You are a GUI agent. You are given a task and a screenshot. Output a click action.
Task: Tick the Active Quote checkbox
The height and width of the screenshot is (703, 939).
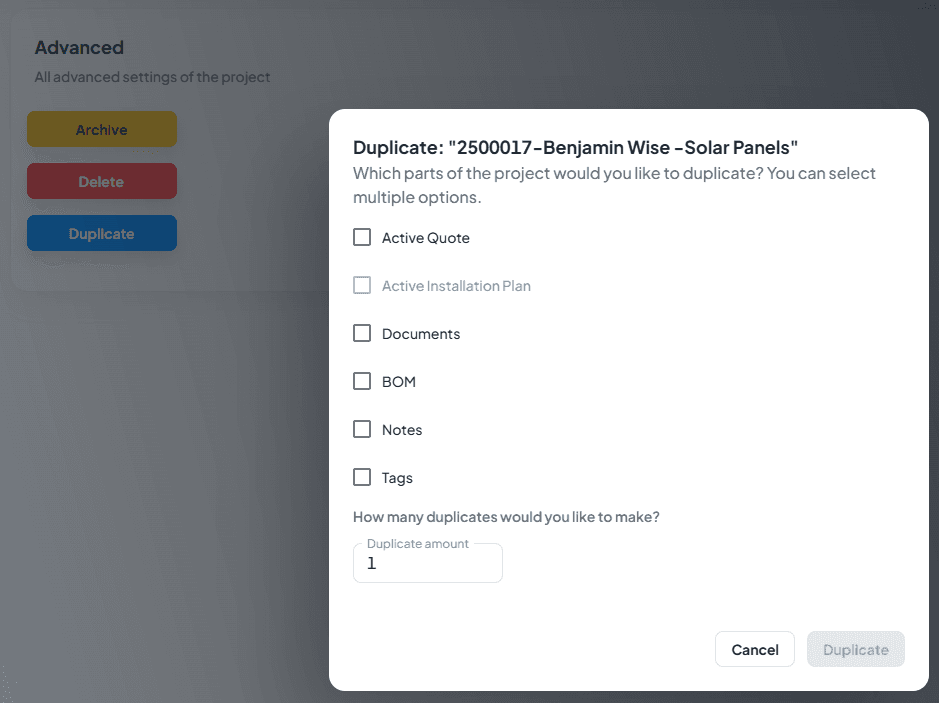pos(362,238)
